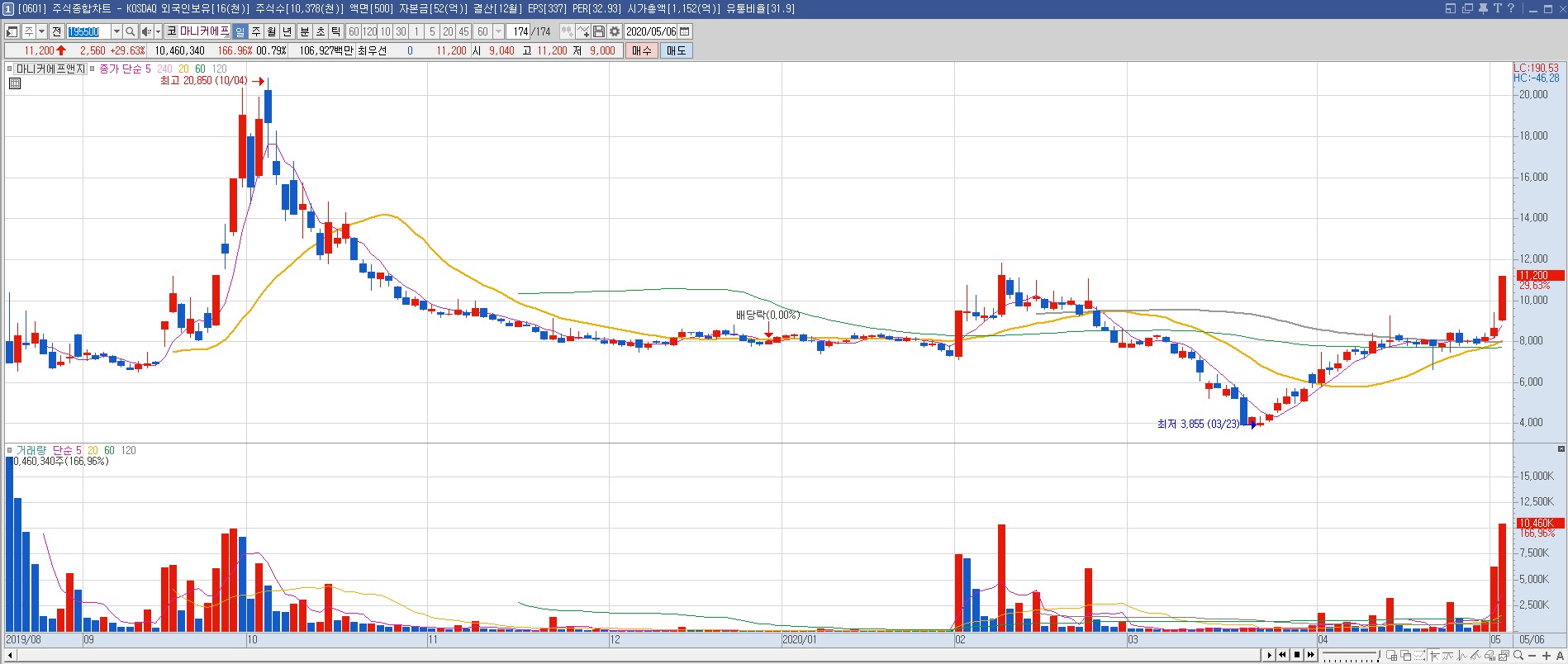Click the add indicator line icon
The height and width of the screenshot is (664, 1568).
[x=583, y=31]
